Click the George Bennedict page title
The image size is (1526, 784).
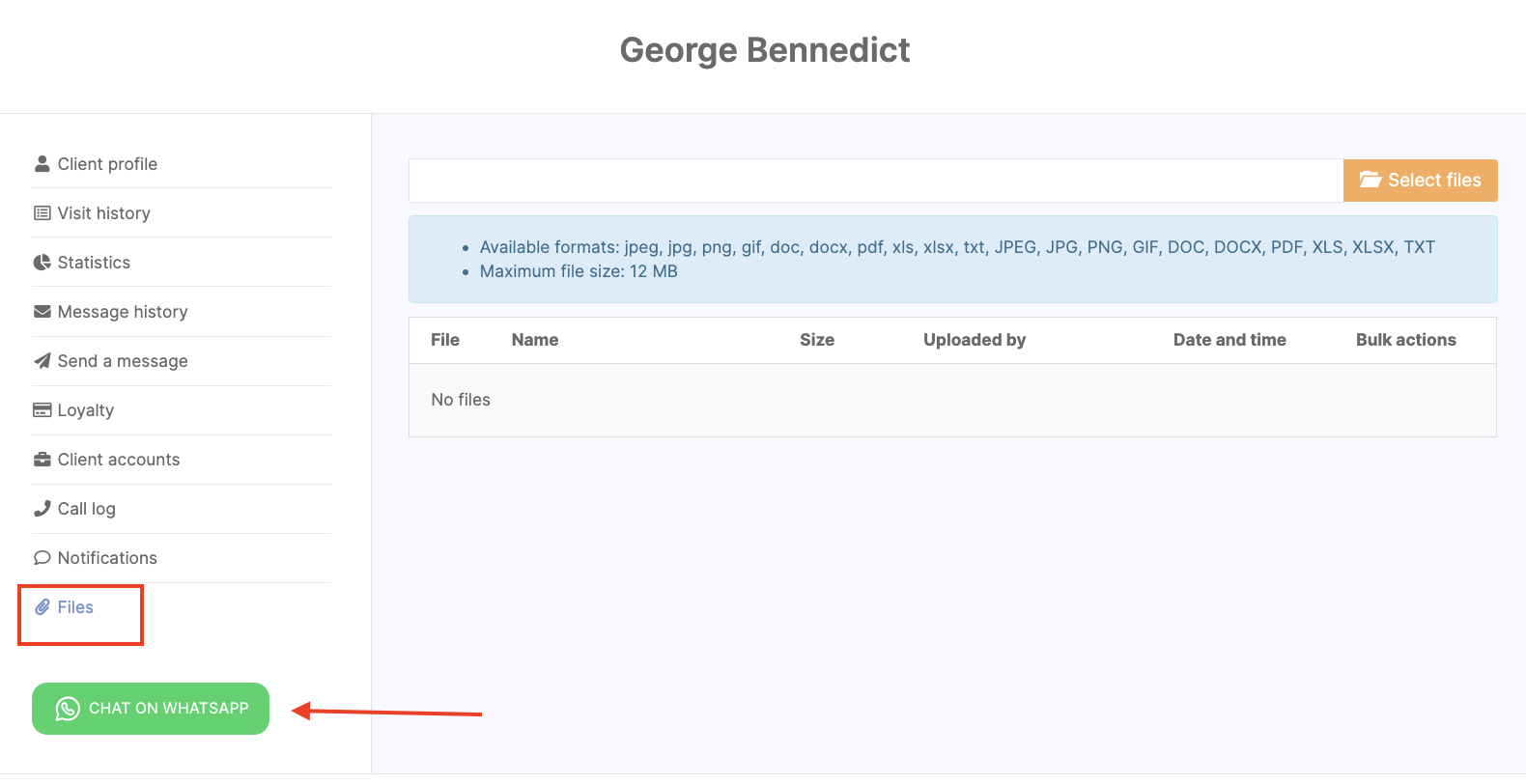(765, 50)
